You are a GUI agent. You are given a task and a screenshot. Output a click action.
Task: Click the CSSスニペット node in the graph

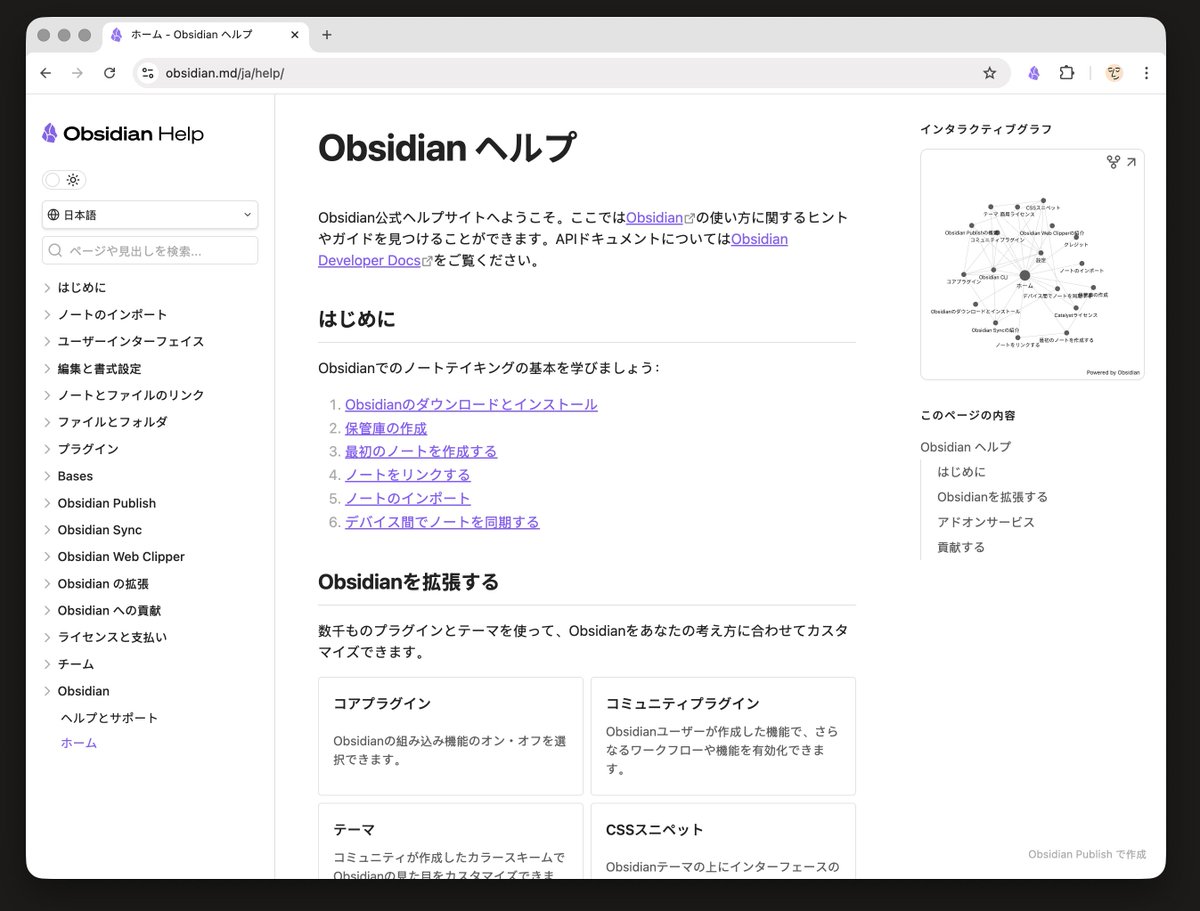(1042, 200)
